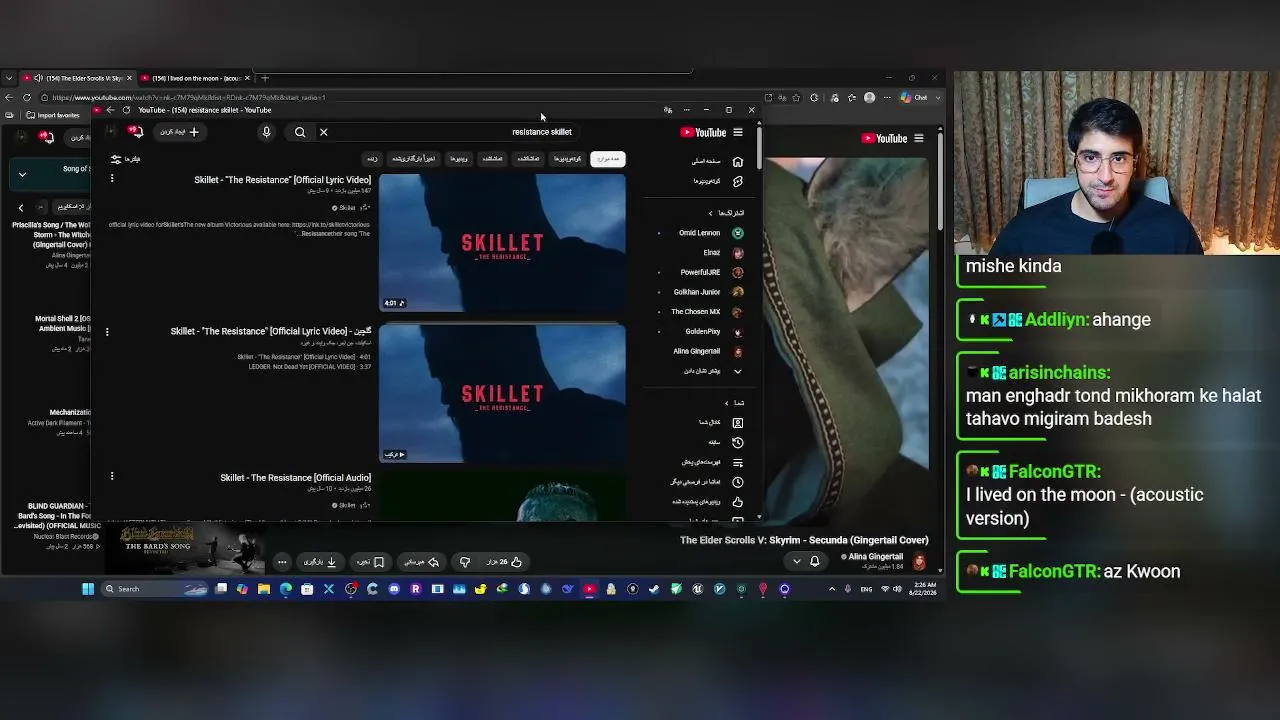Select the filter chip next to All
Image resolution: width=1280 pixels, height=720 pixels.
point(567,159)
